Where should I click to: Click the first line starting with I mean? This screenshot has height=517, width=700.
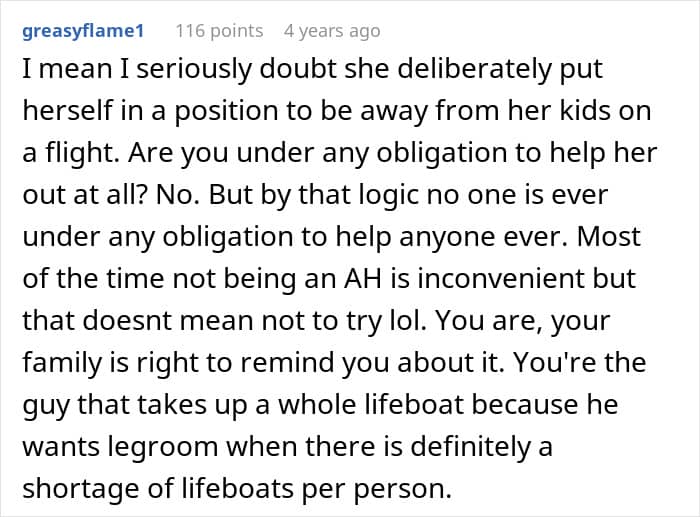312,69
